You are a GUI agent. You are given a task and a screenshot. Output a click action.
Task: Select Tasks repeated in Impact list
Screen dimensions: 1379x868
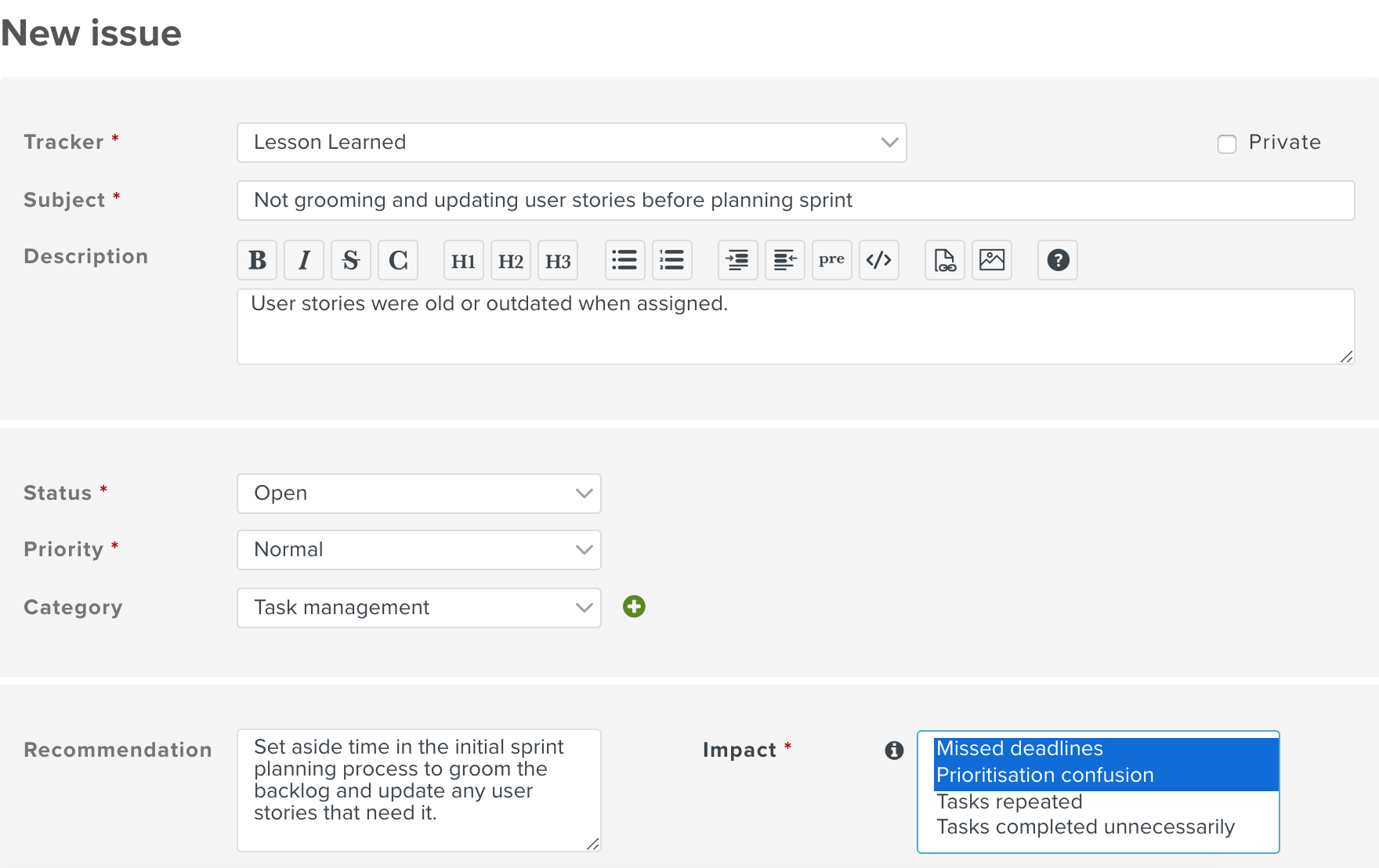click(x=1106, y=802)
